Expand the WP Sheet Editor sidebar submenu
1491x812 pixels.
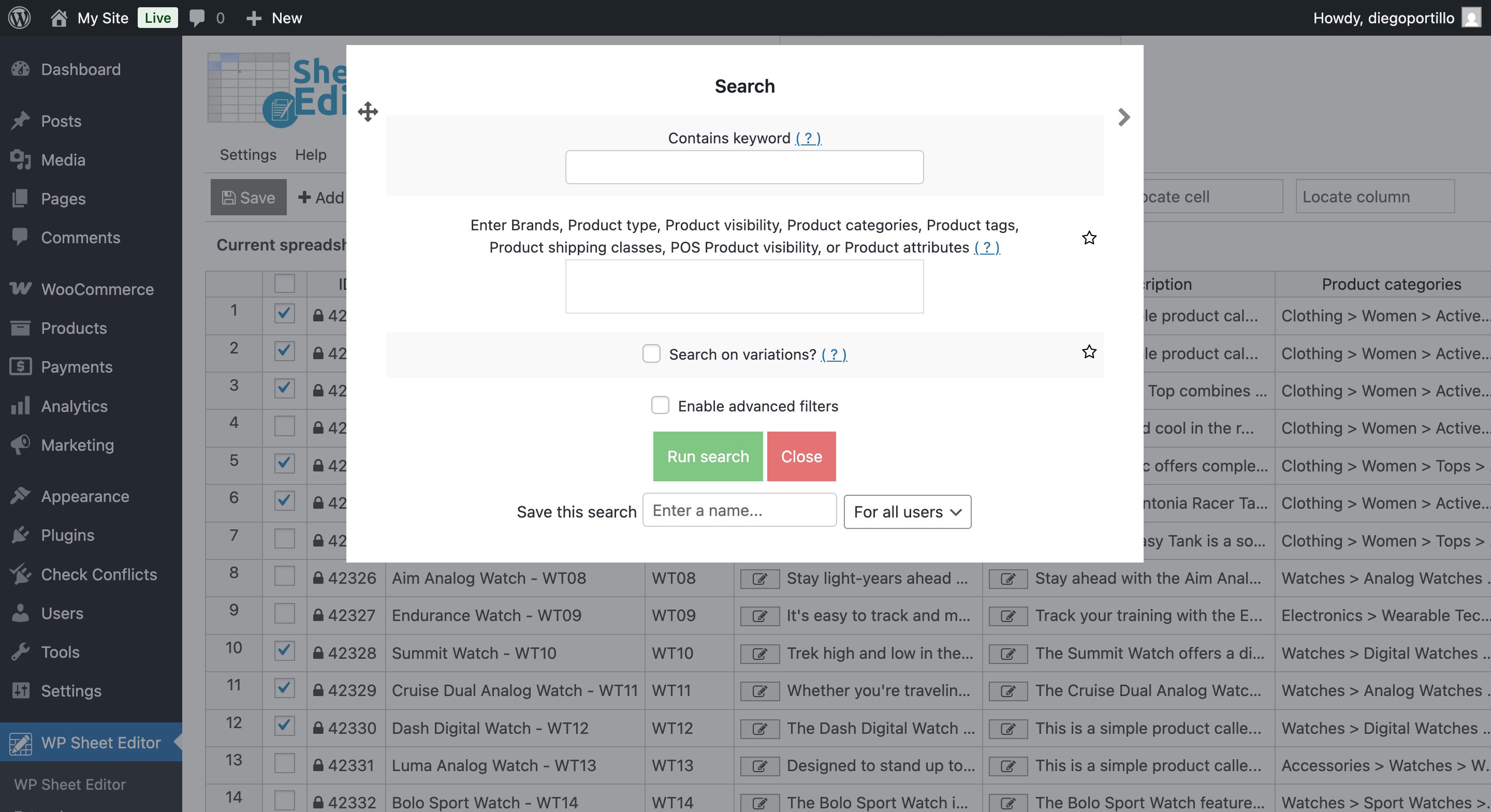(93, 743)
